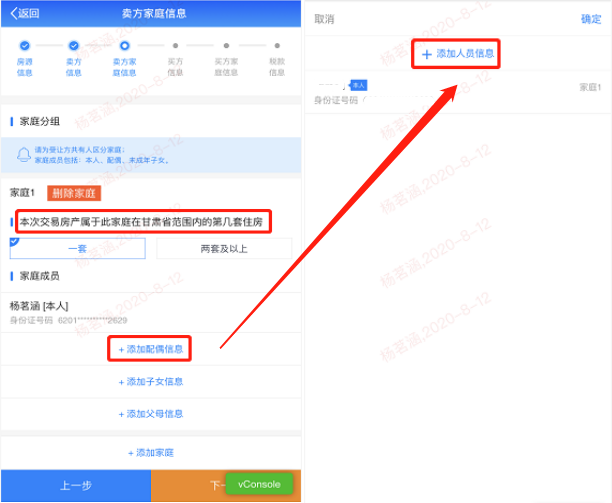
Task: Click the 本人 tag badge
Action: click(358, 85)
